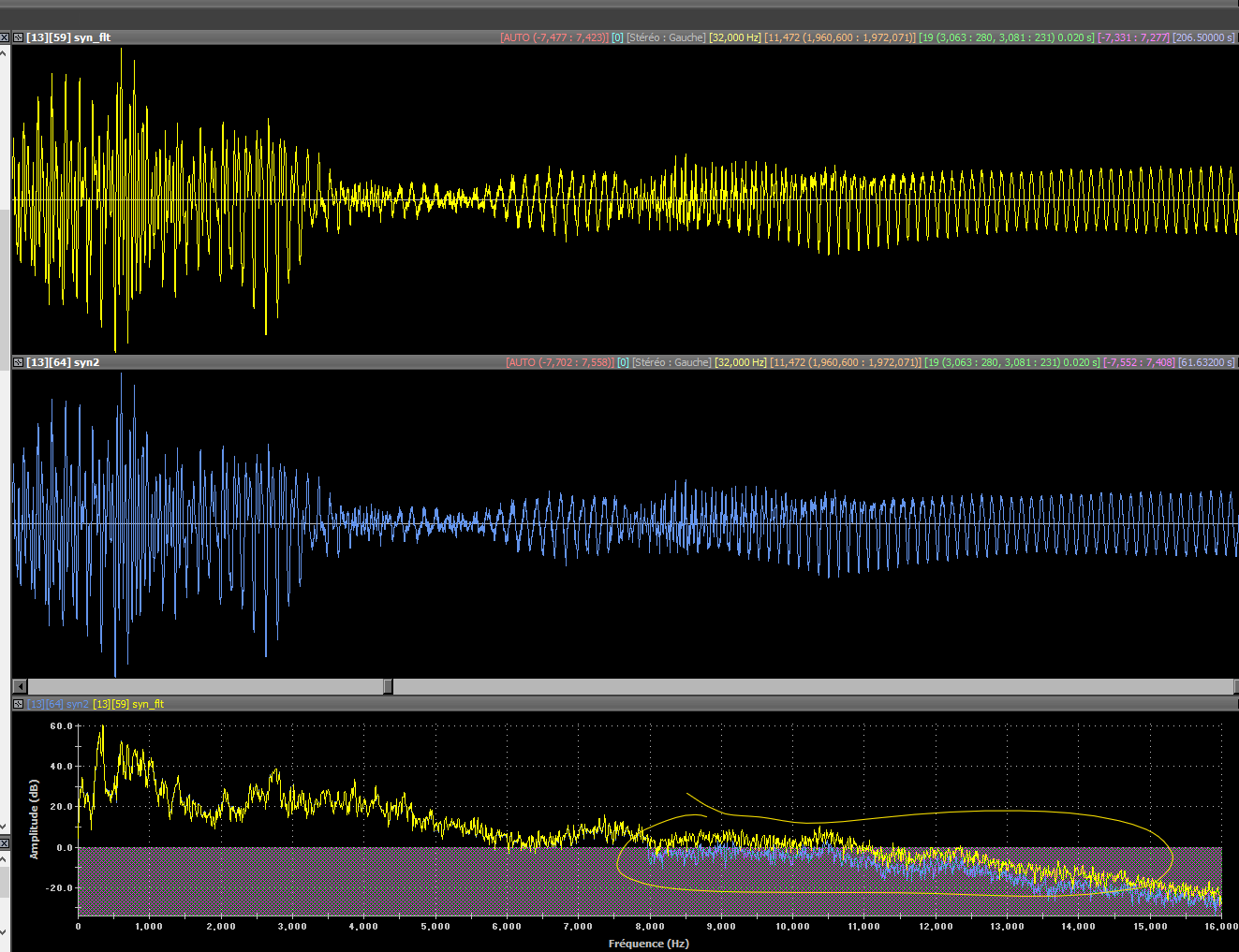Click the 206.50000 s duration in syn_flt header
Screen dimensions: 1239x952
coord(1204,37)
